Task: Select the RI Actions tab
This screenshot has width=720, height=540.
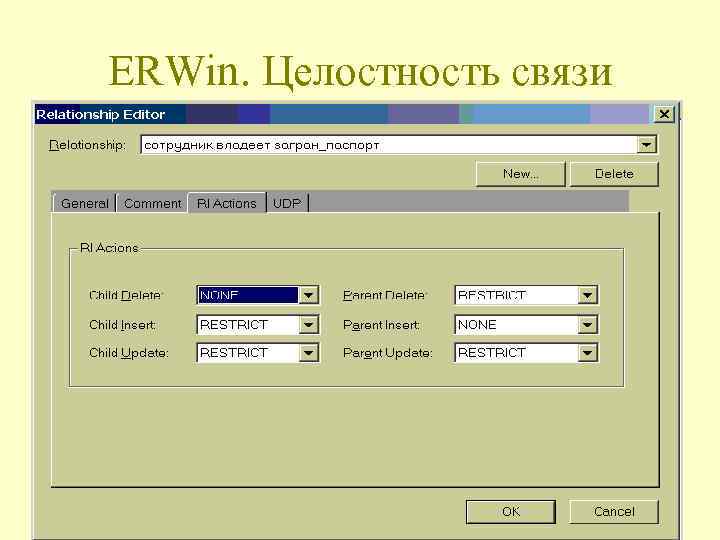Action: click(x=227, y=203)
